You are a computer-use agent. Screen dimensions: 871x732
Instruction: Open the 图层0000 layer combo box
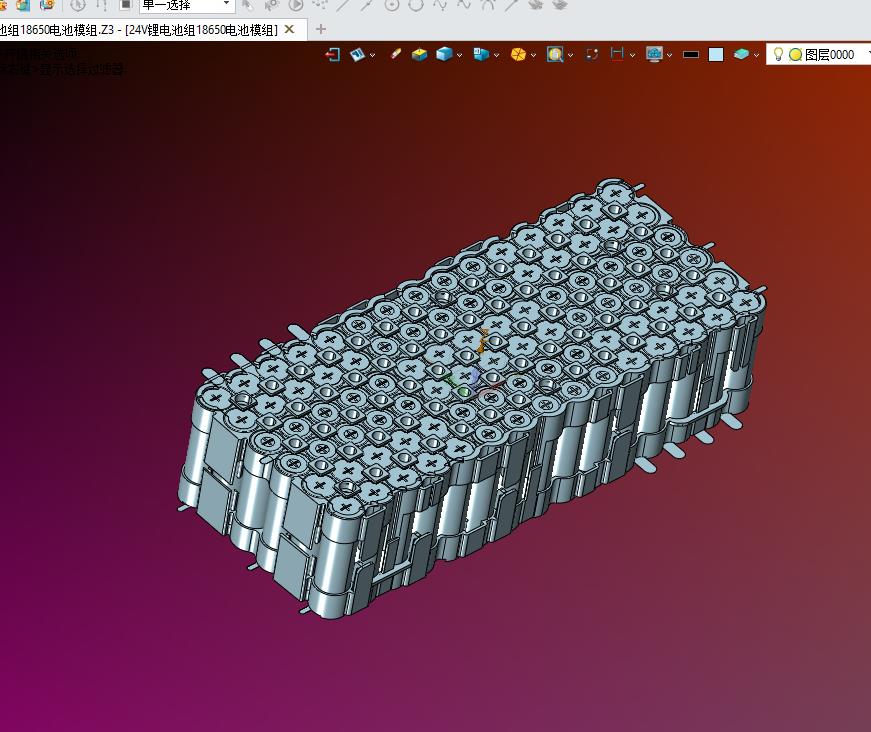[x=819, y=54]
